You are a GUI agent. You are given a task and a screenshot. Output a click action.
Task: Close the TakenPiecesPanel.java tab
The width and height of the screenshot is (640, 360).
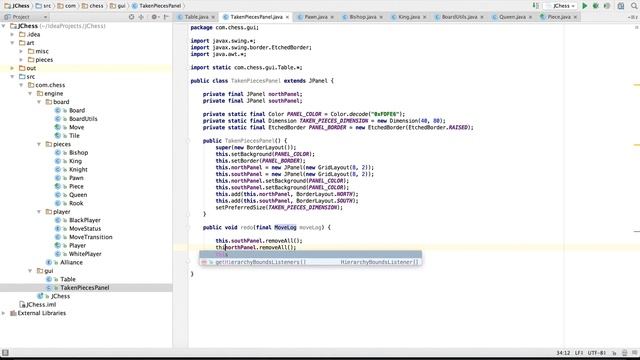coord(287,17)
